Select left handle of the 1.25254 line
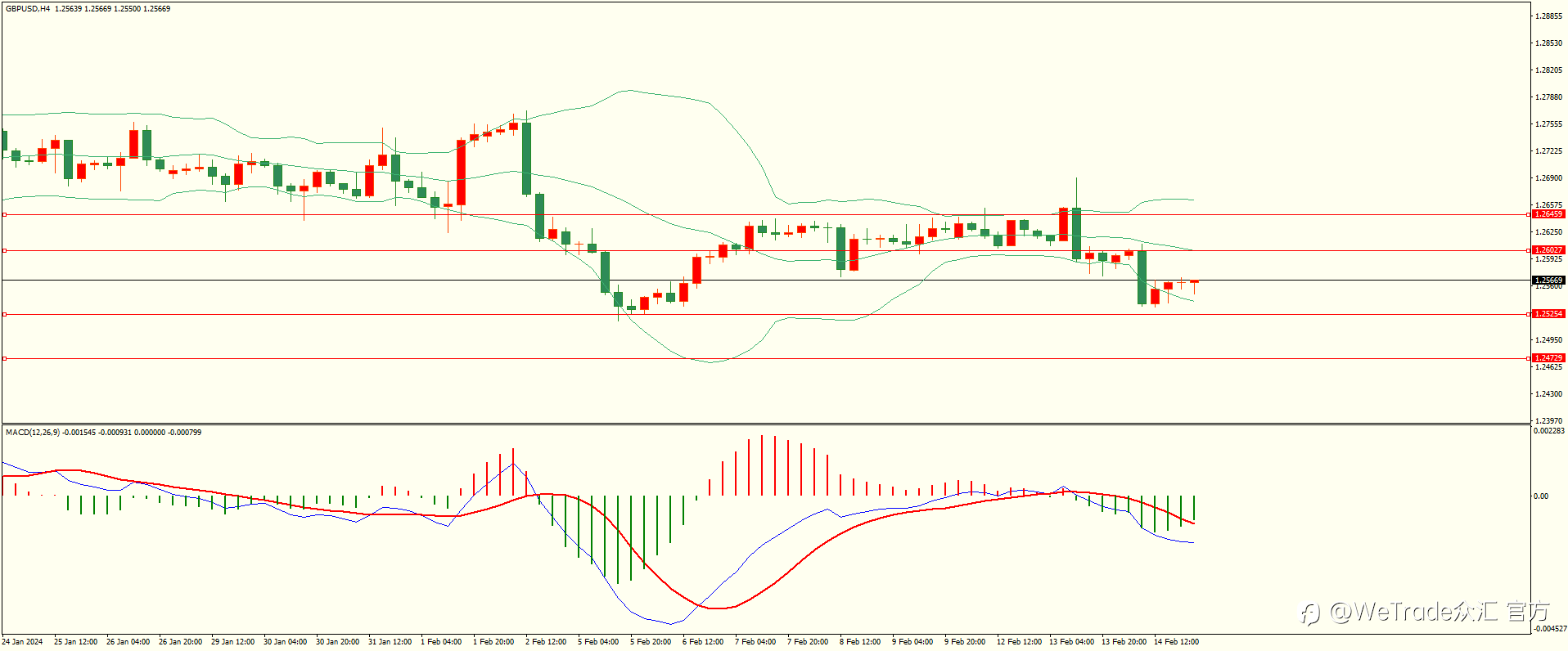Viewport: 1568px width, 651px height. (4, 314)
